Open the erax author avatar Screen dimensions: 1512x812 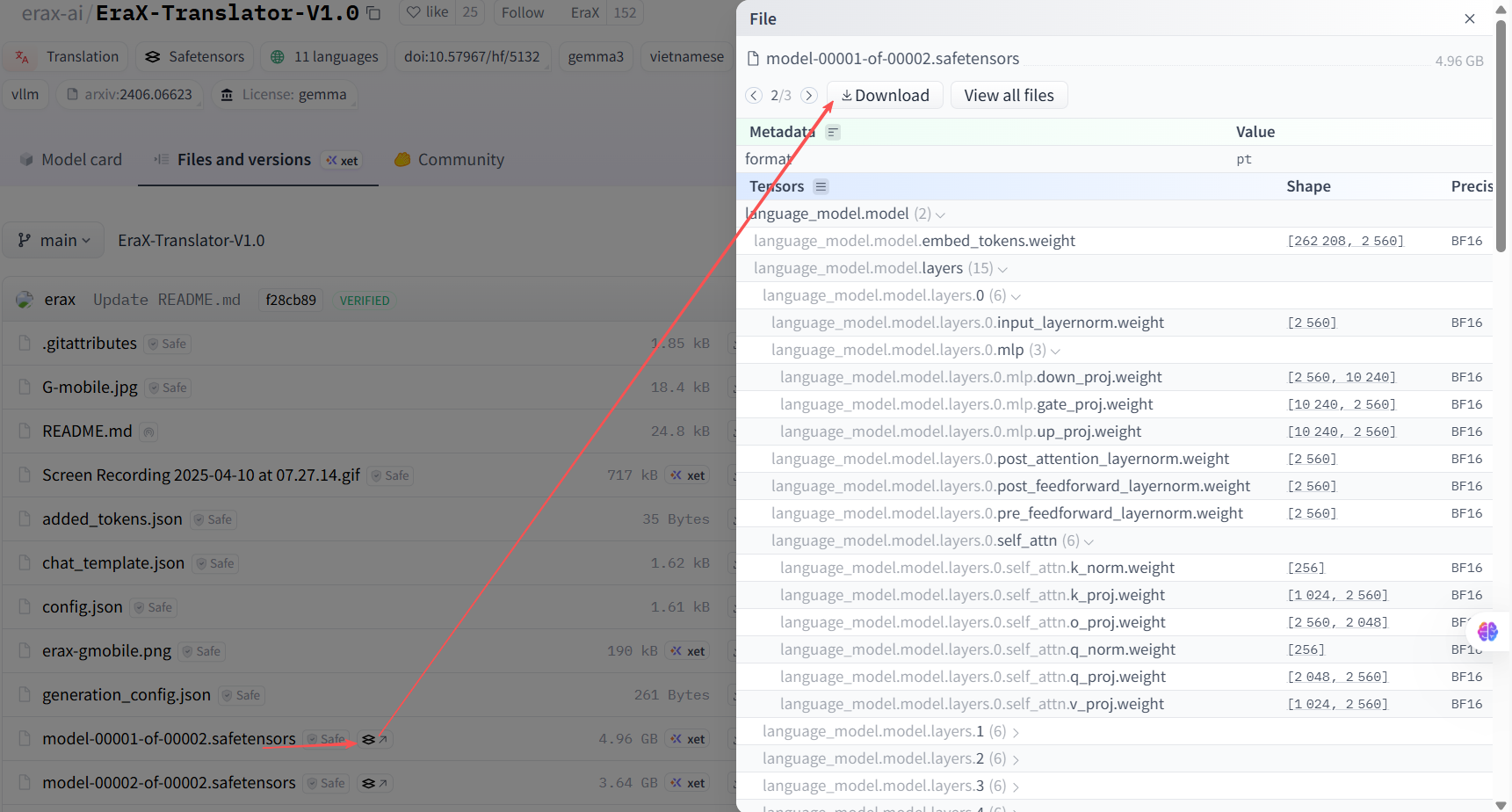click(25, 300)
